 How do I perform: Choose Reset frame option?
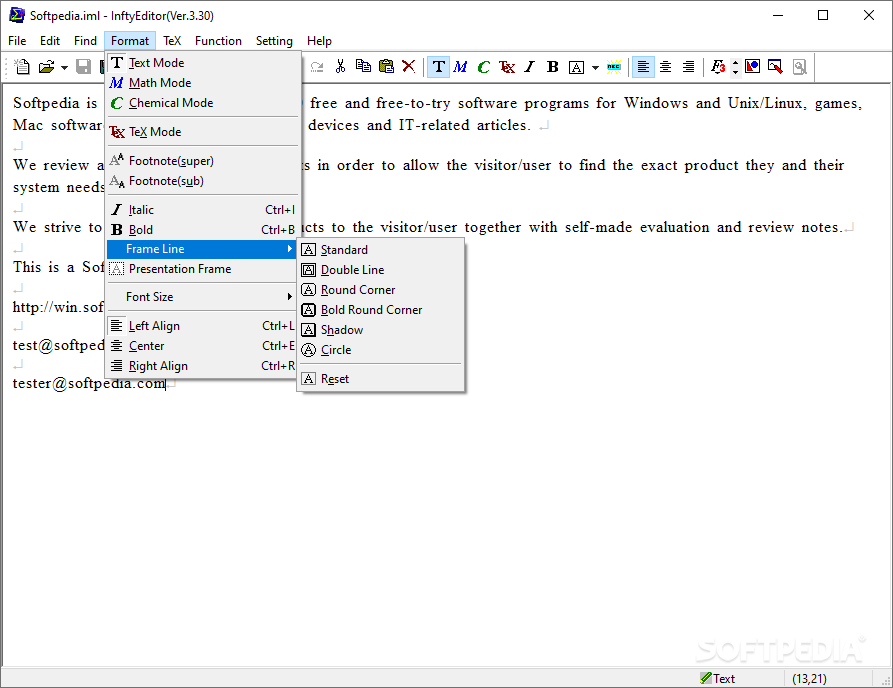click(380, 379)
